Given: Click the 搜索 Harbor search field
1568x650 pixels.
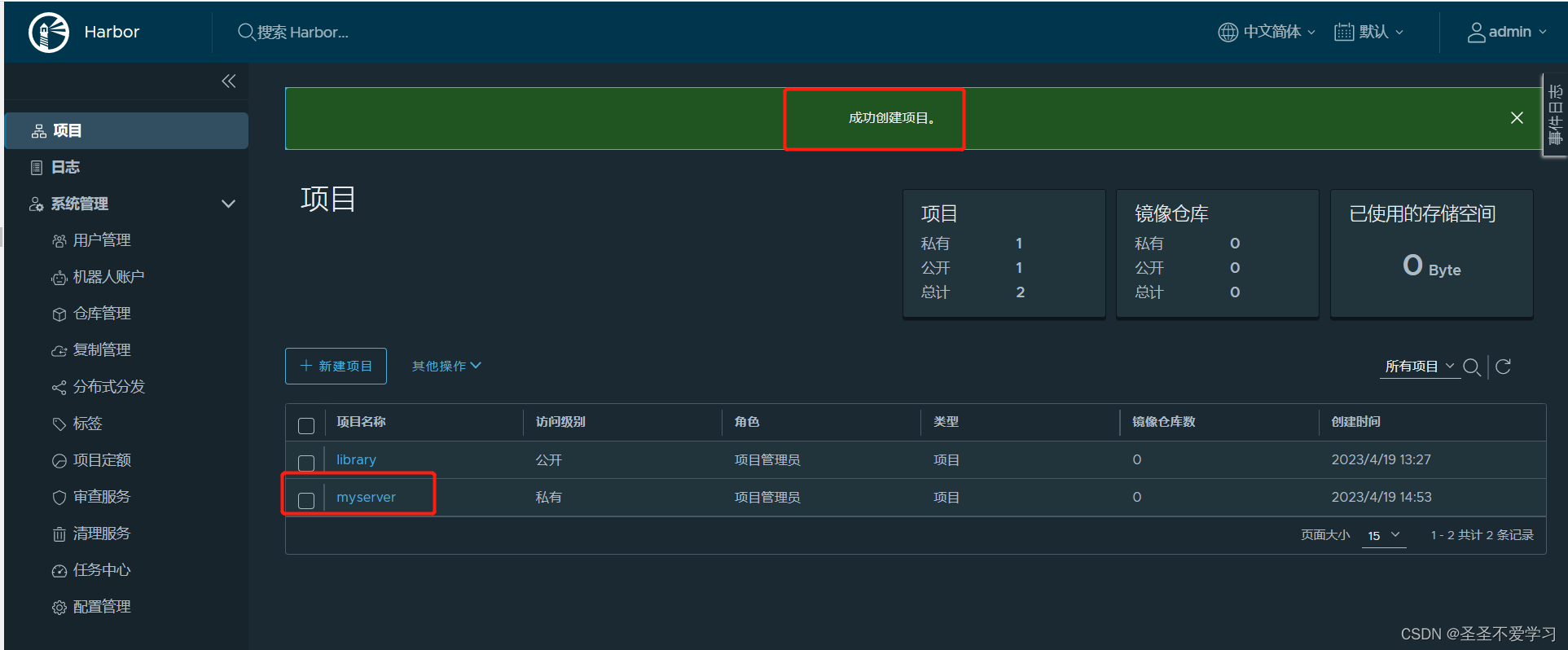Looking at the screenshot, I should click(x=303, y=32).
